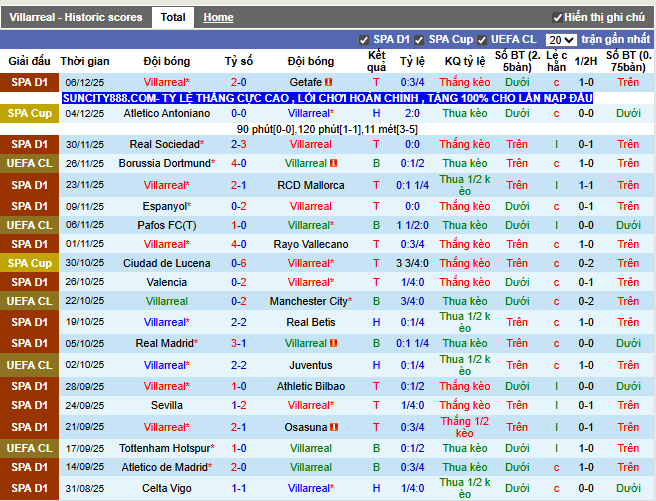Uncheck the SPA Cup filter checkbox
The width and height of the screenshot is (656, 501).
419,40
